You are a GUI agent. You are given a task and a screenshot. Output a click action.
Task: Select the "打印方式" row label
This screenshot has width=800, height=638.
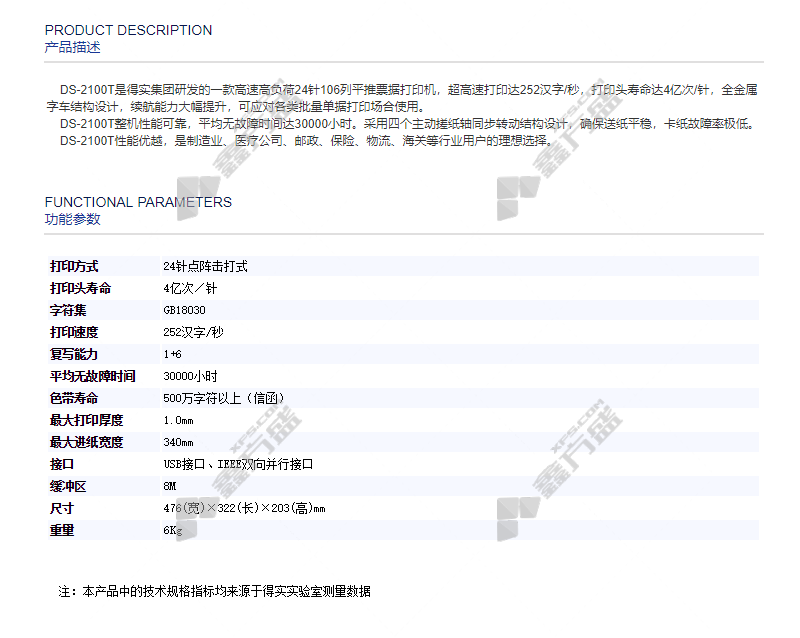(74, 266)
